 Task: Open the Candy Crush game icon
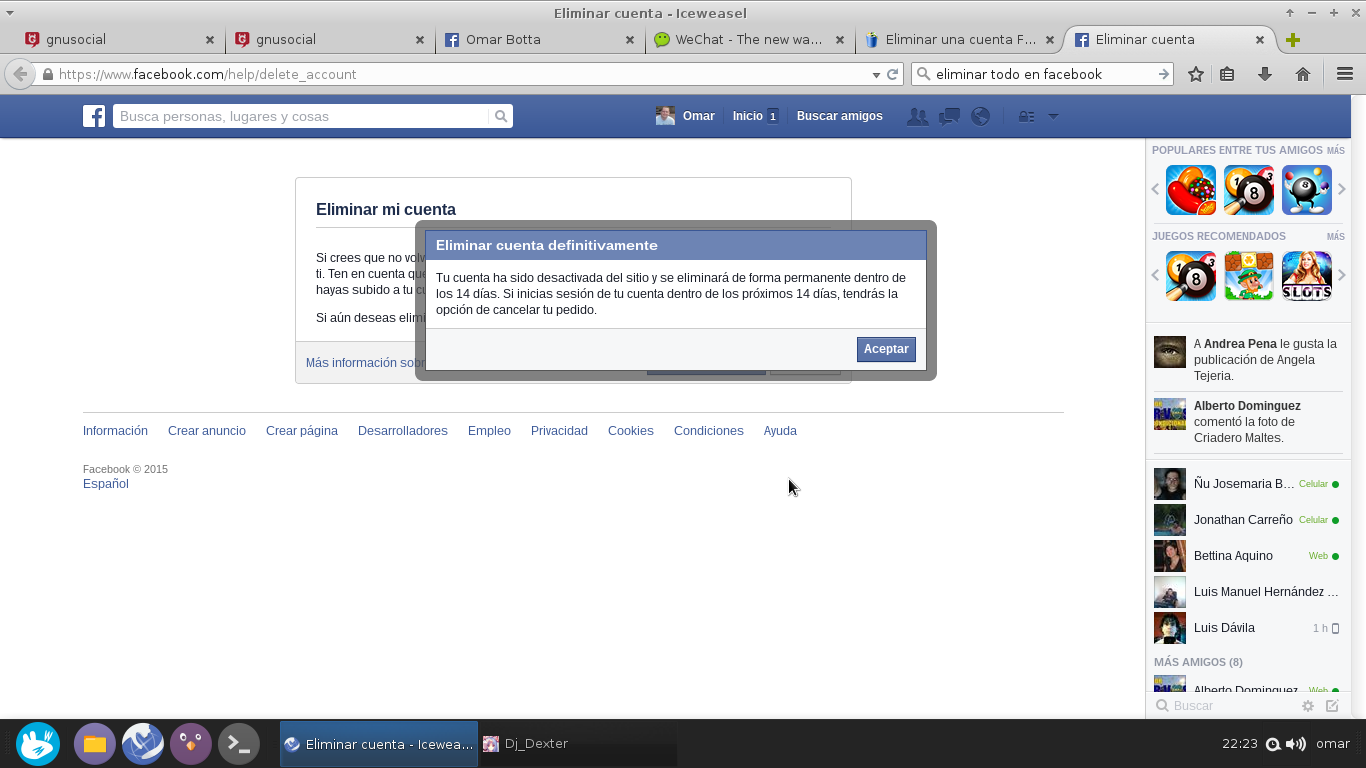tap(1191, 190)
